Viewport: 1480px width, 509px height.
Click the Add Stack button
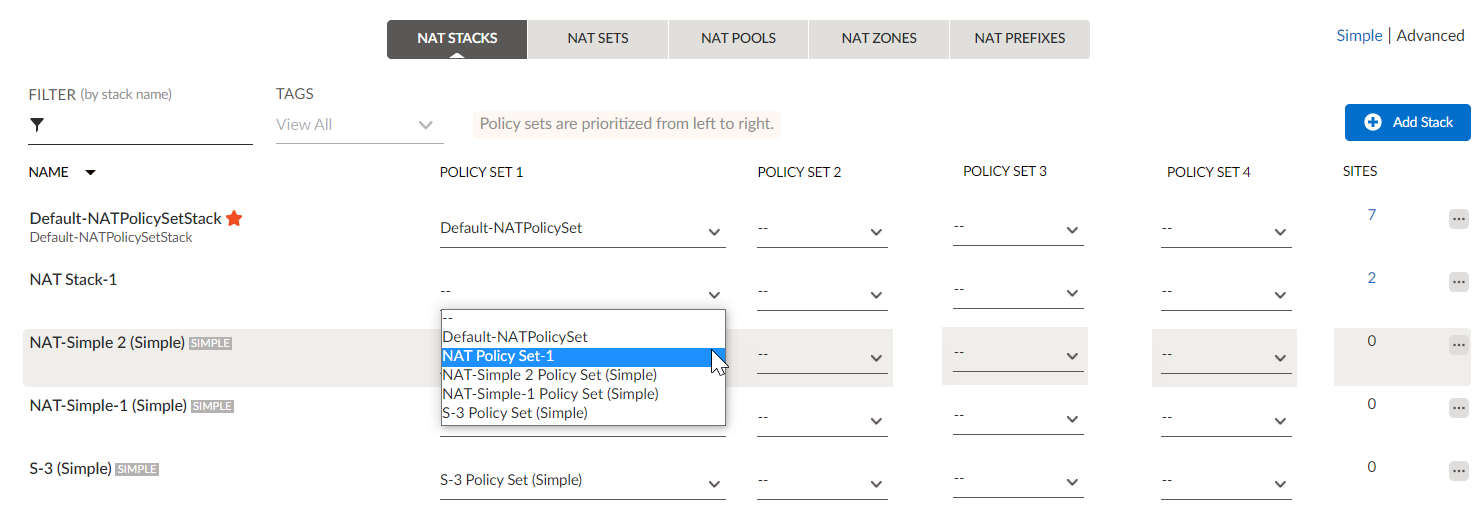(1407, 122)
